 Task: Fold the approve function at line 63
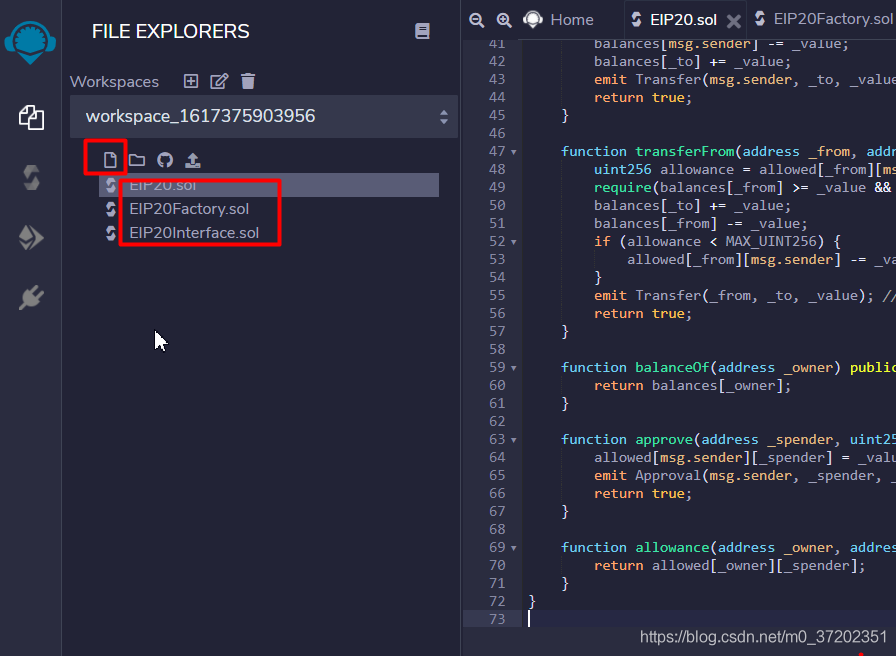coord(514,440)
